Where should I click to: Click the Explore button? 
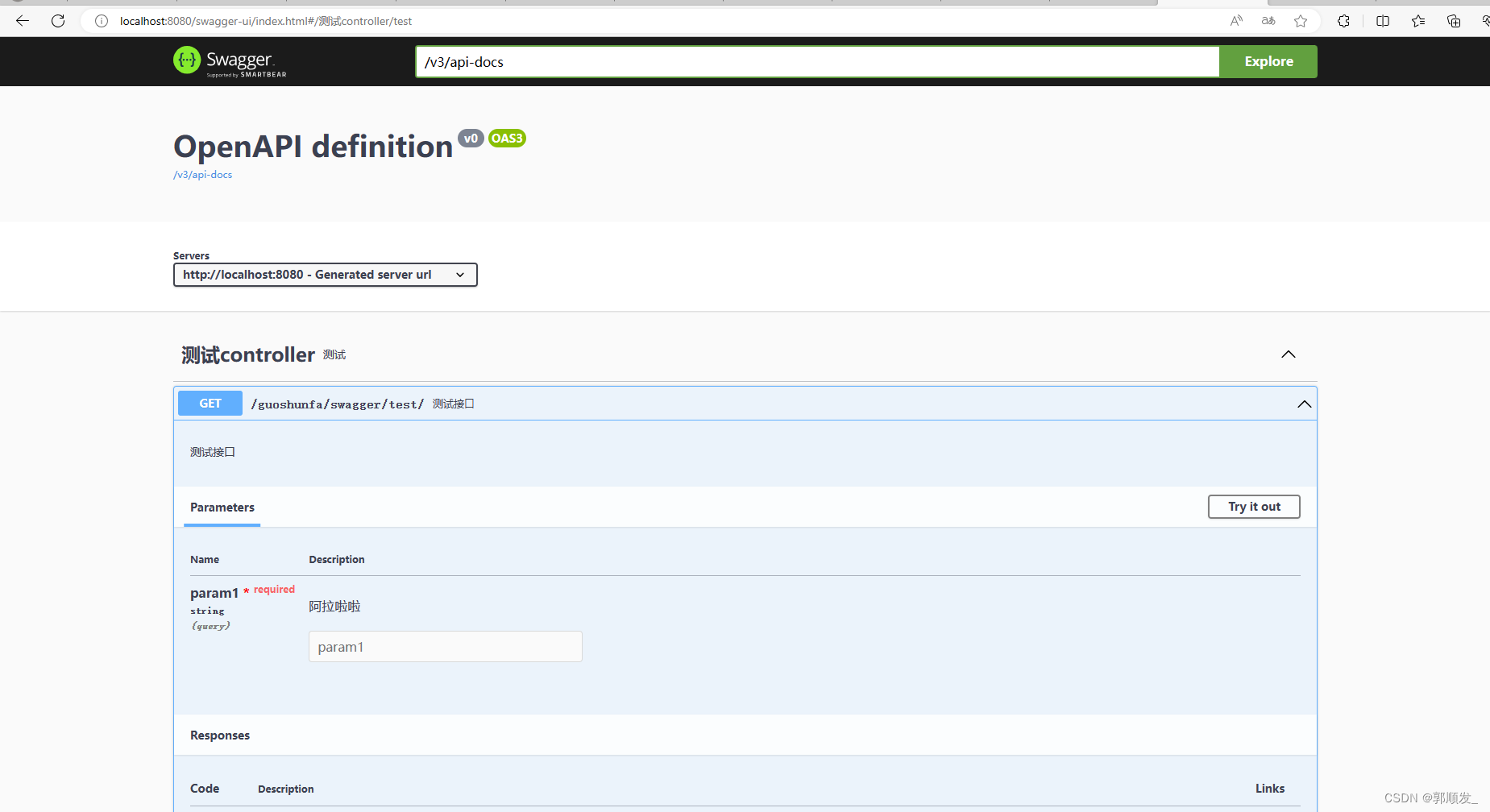click(1268, 61)
